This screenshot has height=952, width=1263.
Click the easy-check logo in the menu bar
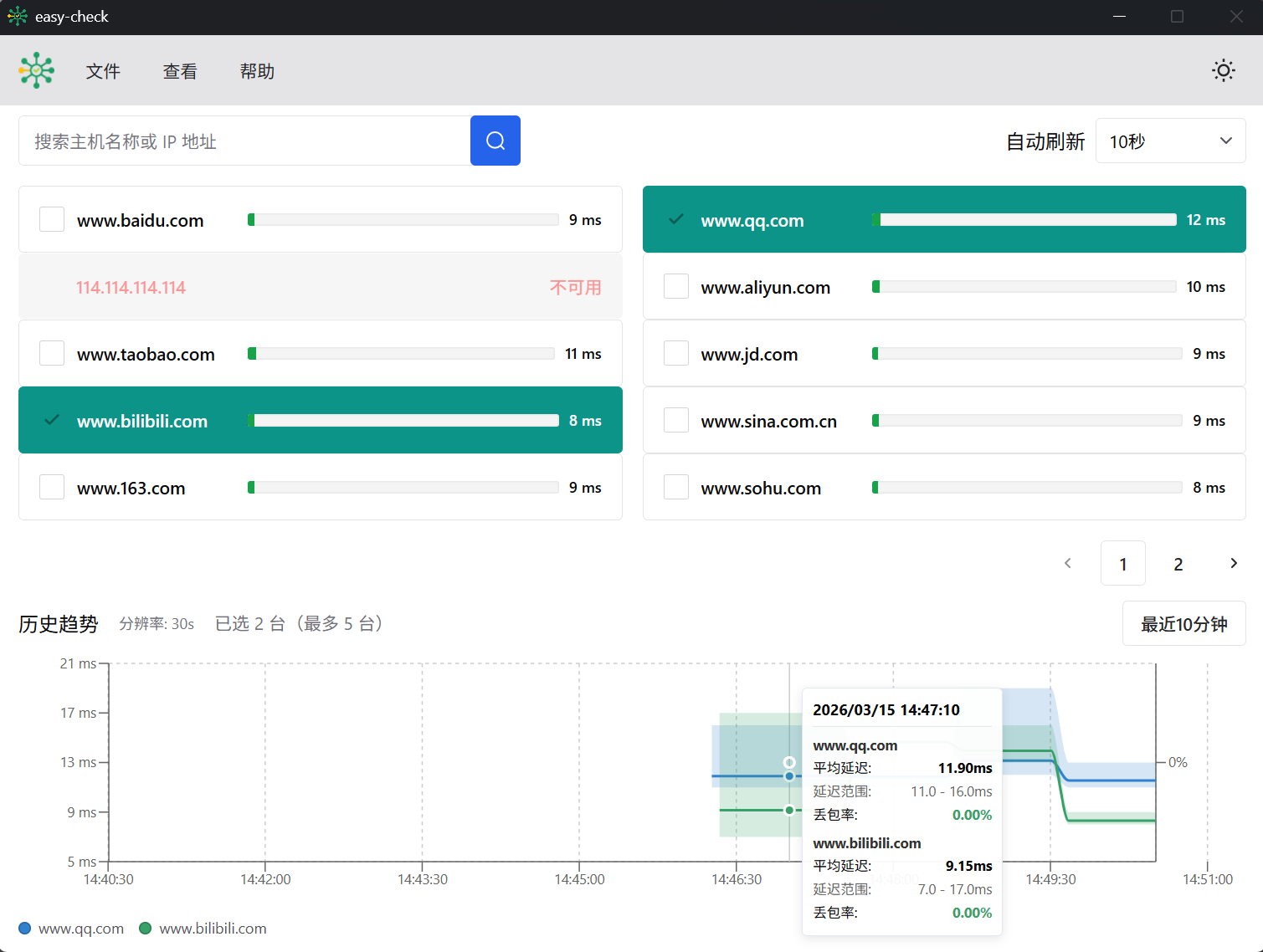pyautogui.click(x=37, y=70)
